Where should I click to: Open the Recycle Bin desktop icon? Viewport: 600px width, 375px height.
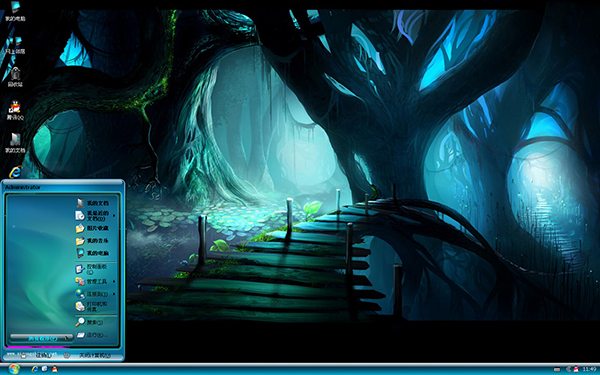(x=15, y=76)
